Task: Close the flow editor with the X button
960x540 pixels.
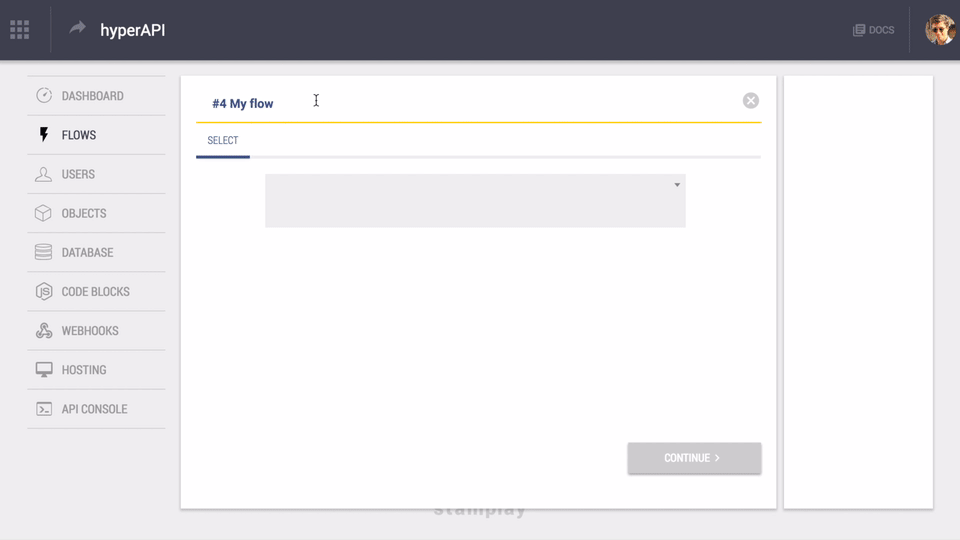Action: pyautogui.click(x=751, y=100)
